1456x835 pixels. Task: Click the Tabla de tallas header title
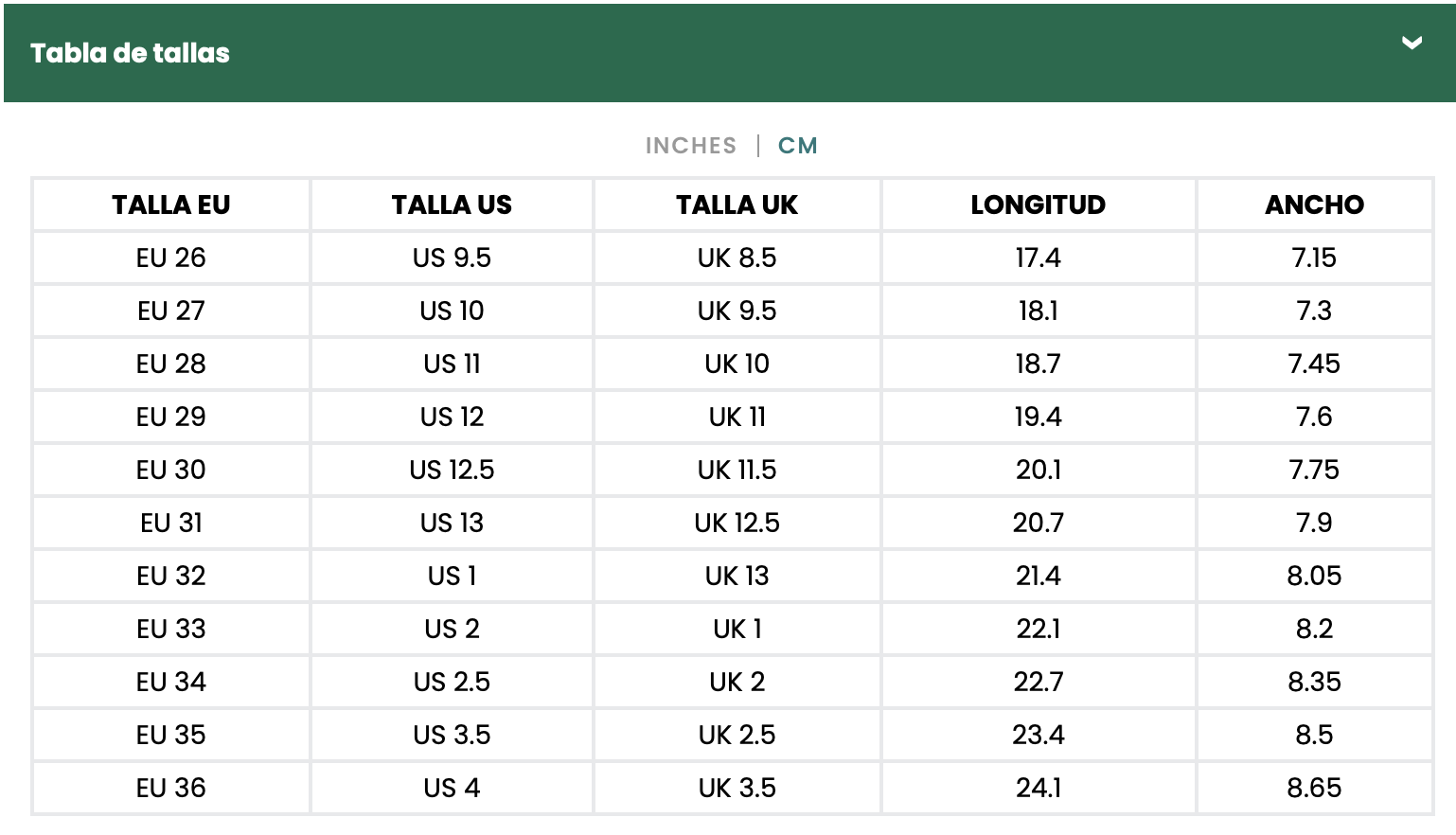(130, 53)
